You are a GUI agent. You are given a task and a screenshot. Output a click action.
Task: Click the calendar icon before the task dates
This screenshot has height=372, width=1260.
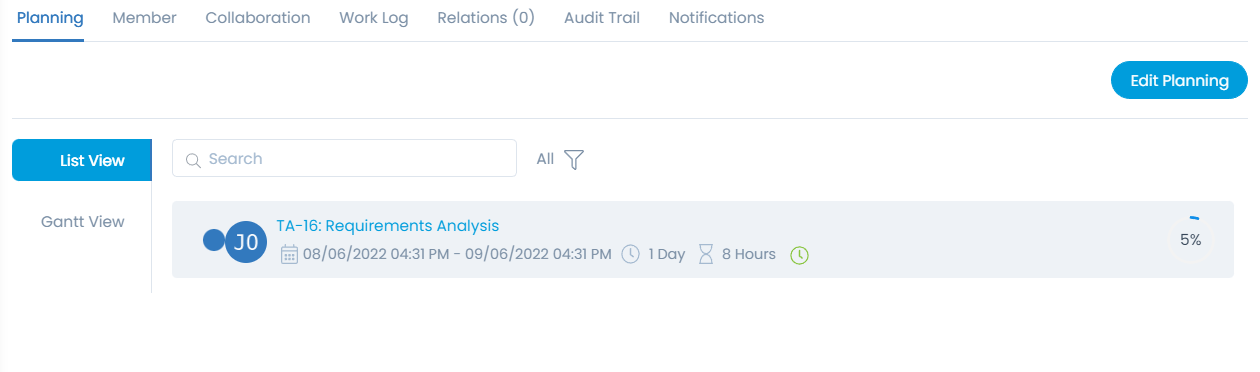pos(289,254)
